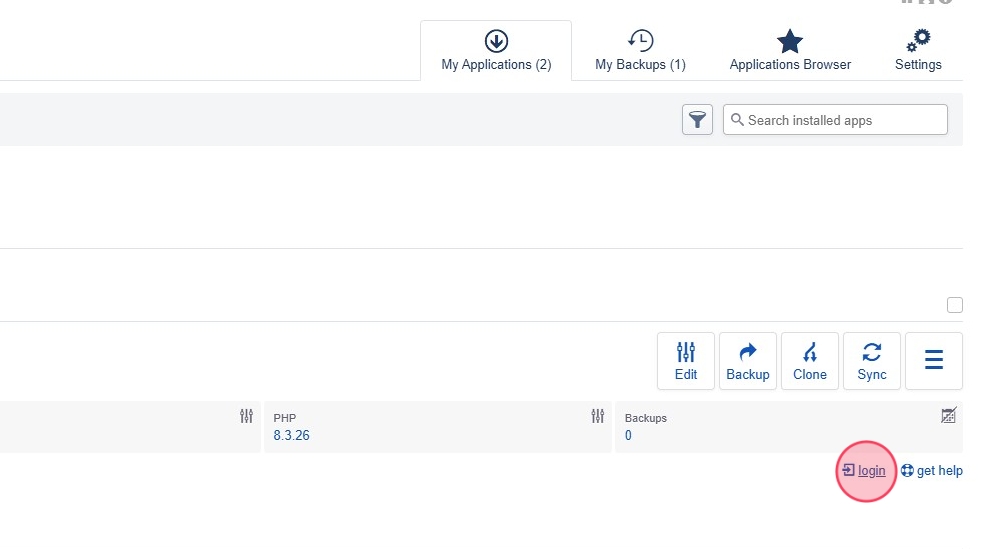Go to the Applications Browser tab
The height and width of the screenshot is (549, 983).
(x=790, y=51)
